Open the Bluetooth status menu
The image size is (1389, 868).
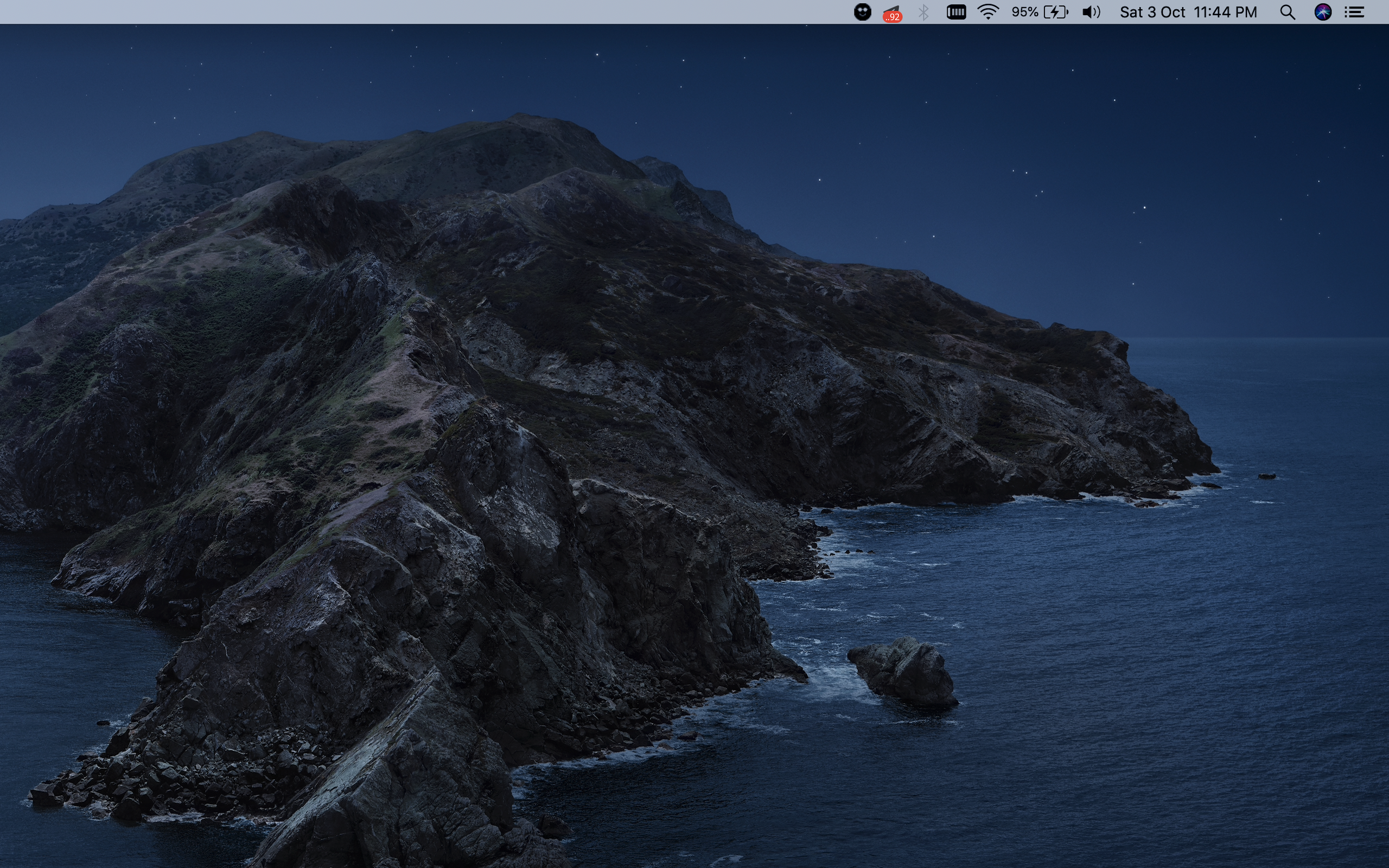pyautogui.click(x=923, y=12)
